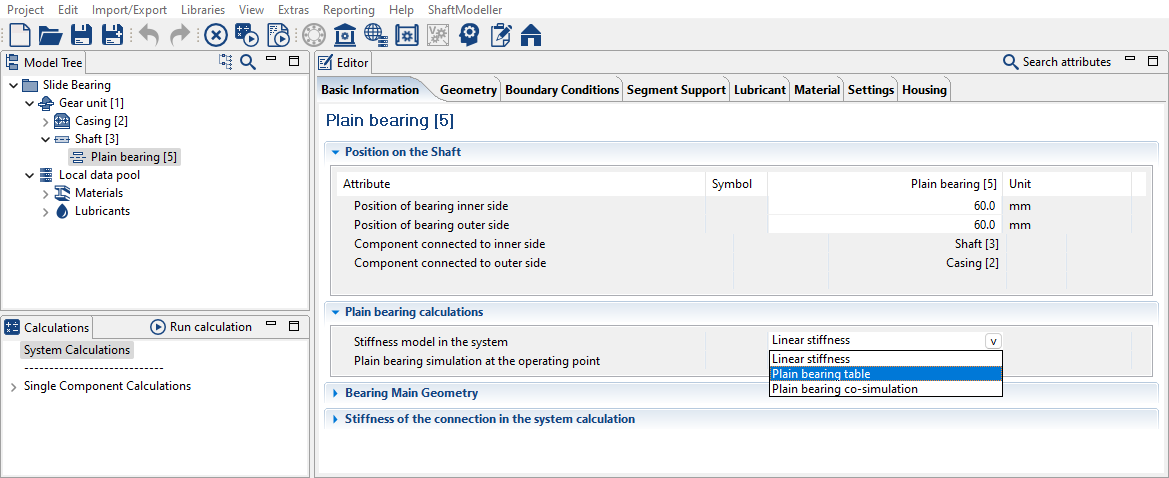Click the script with play icon
Image resolution: width=1169 pixels, height=478 pixels.
[x=278, y=35]
